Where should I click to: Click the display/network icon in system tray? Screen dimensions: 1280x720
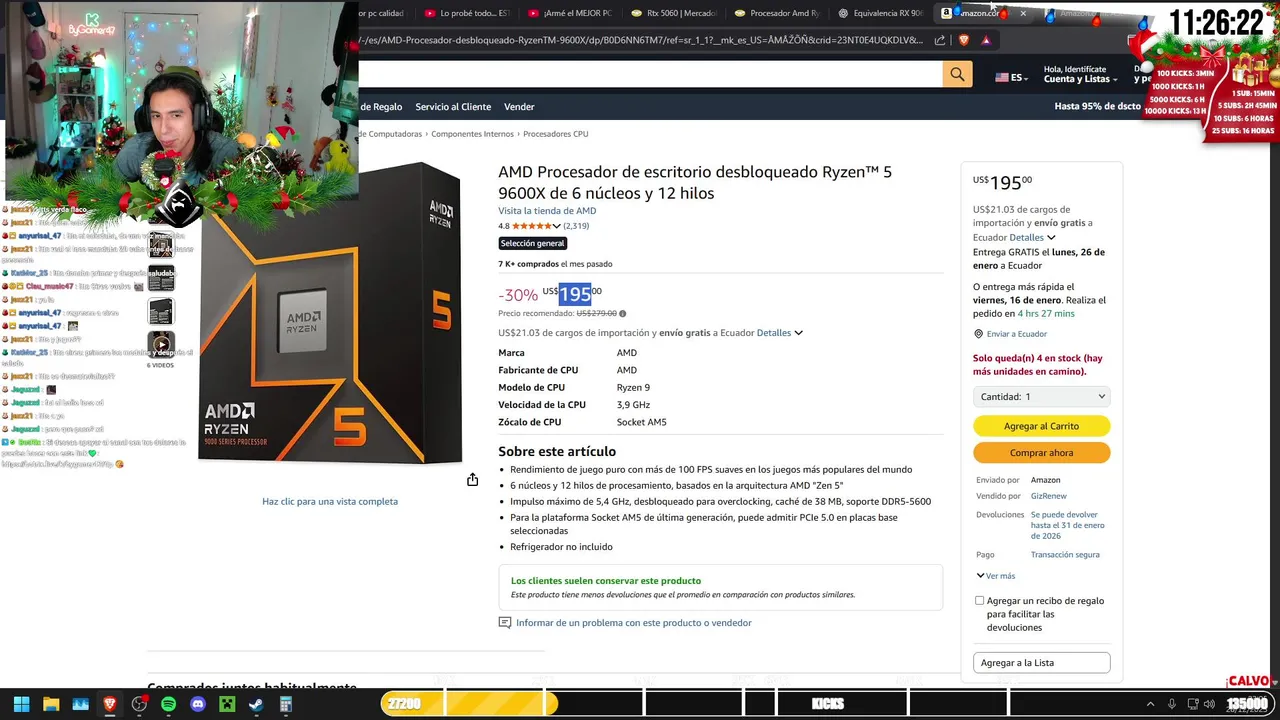[1194, 704]
